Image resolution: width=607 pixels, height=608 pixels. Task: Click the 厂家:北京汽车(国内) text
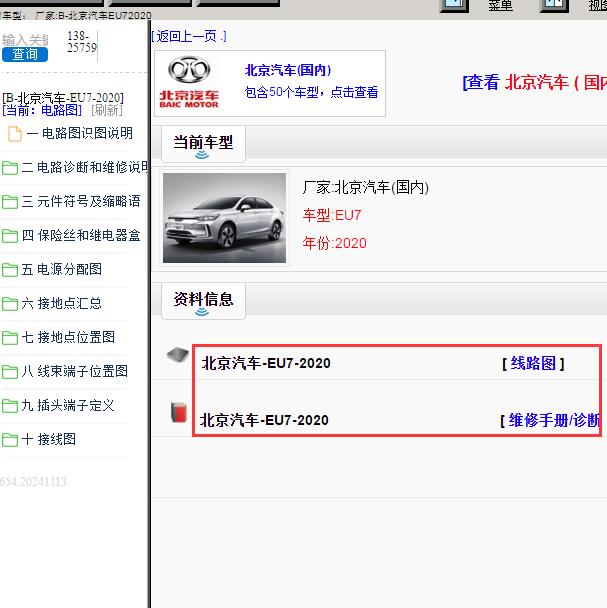pos(365,187)
